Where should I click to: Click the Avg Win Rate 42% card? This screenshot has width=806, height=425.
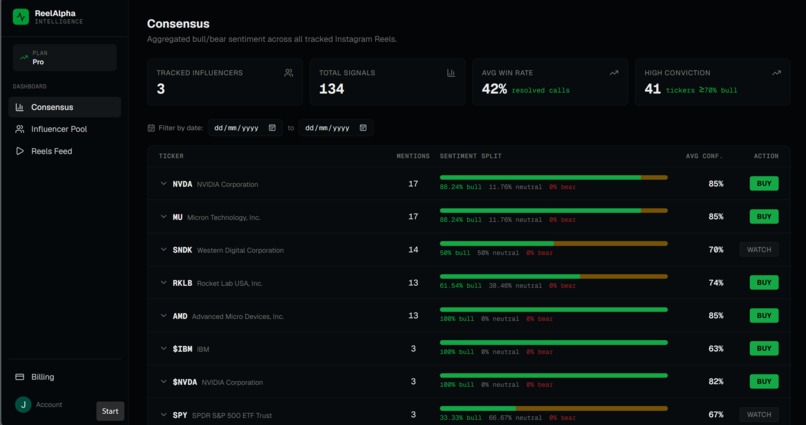(550, 82)
